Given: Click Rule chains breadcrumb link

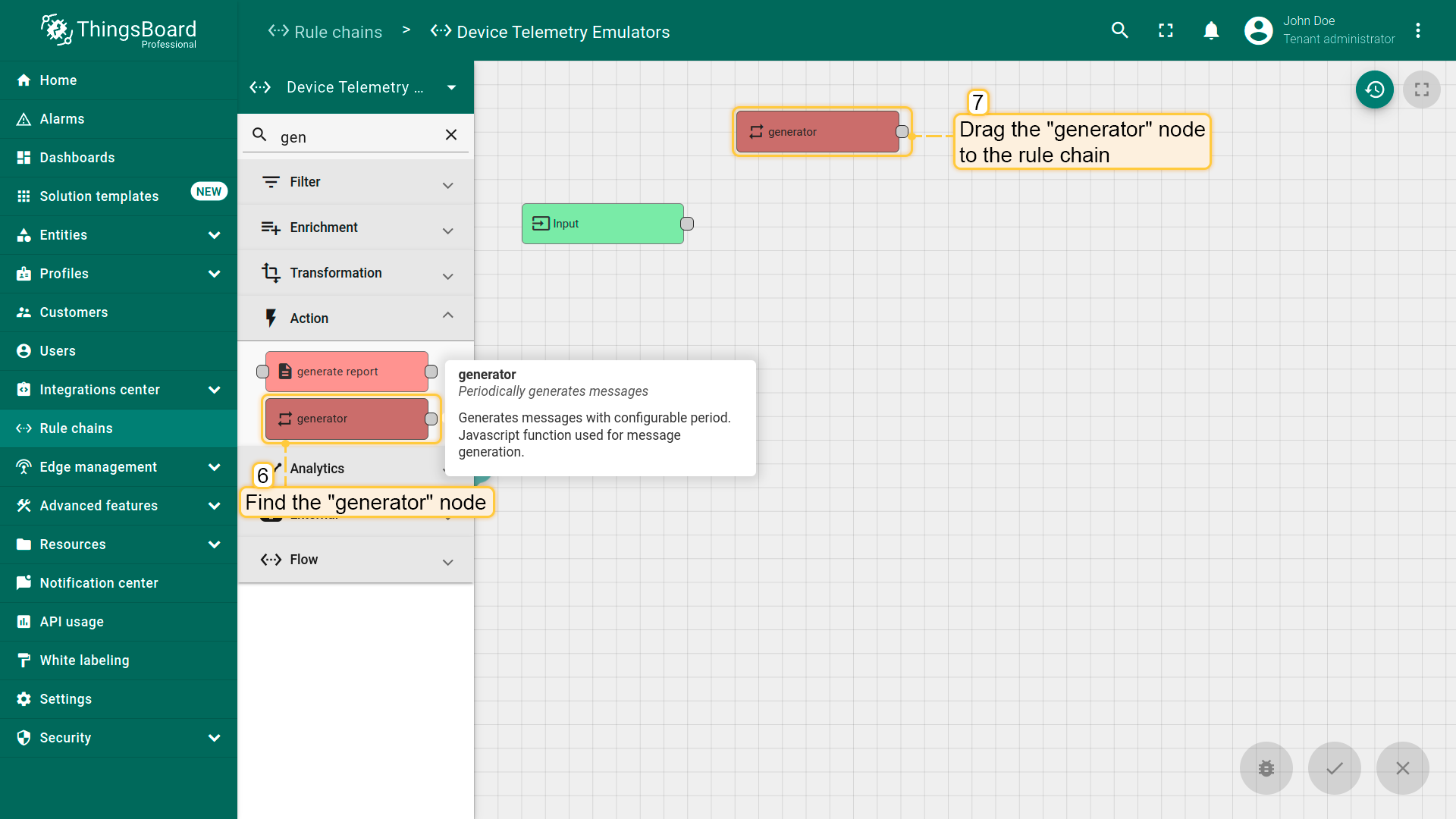Looking at the screenshot, I should [337, 32].
